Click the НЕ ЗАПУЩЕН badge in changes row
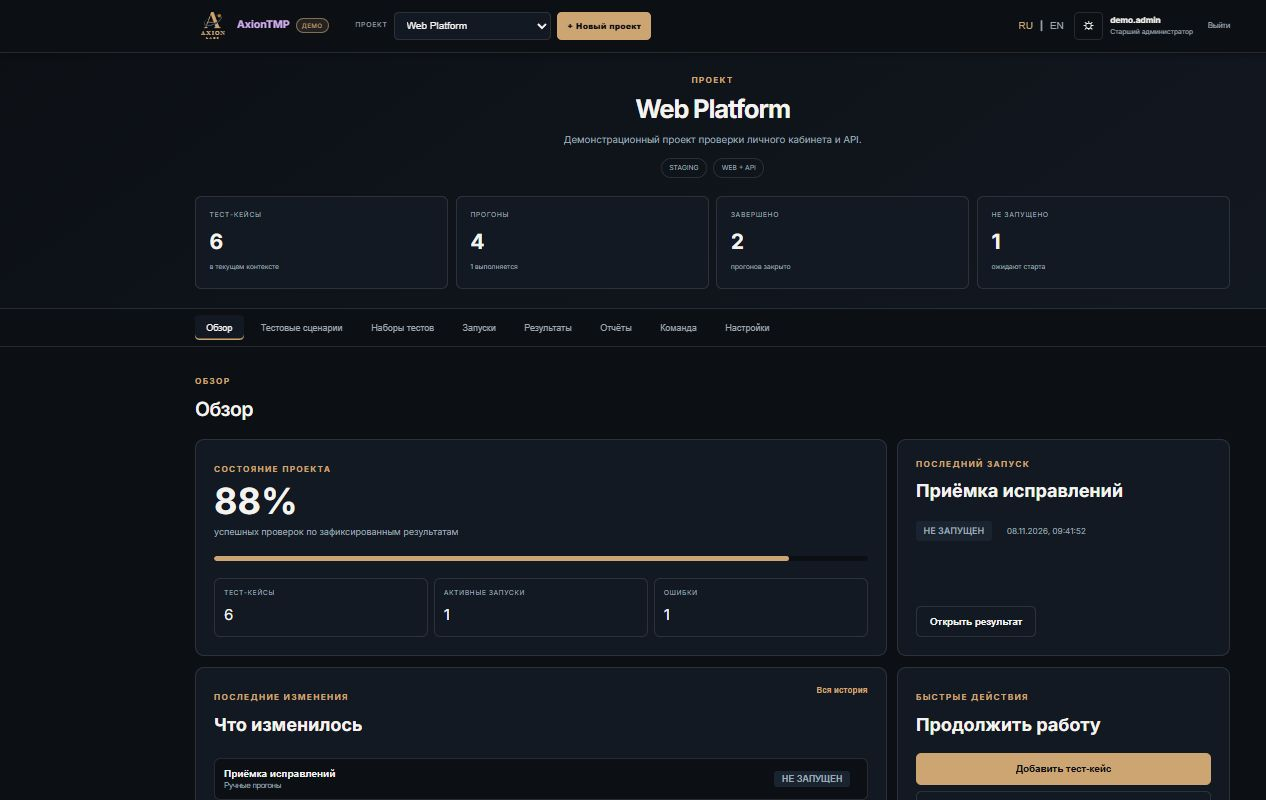Screen dimensions: 1266x800 tap(812, 778)
